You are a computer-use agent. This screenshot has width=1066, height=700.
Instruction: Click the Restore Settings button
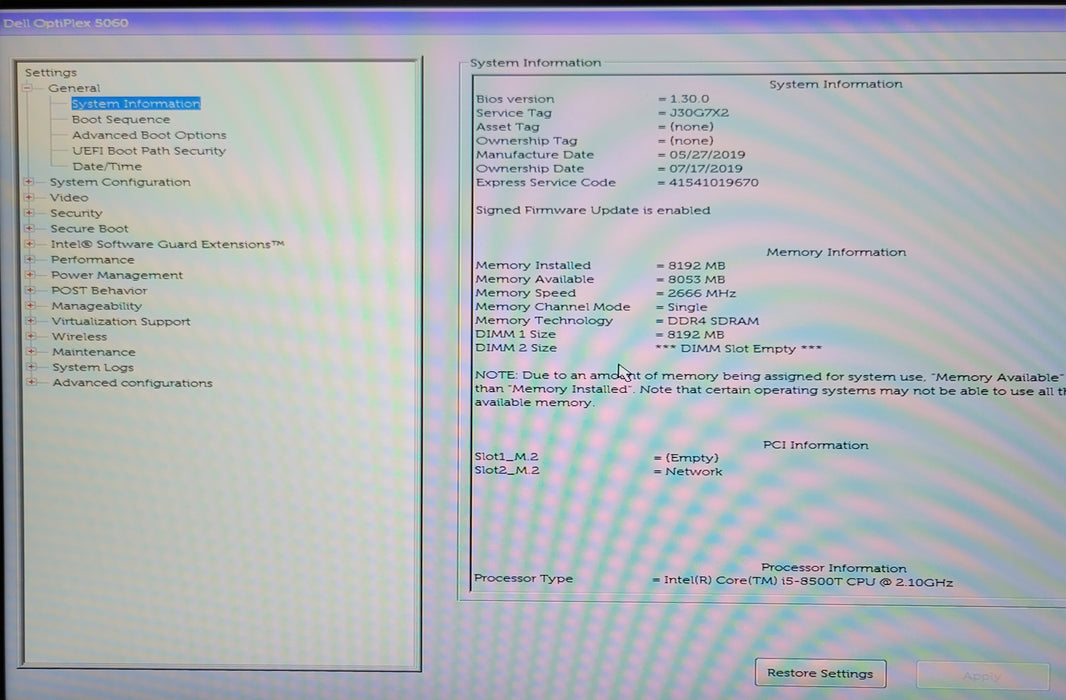coord(820,673)
